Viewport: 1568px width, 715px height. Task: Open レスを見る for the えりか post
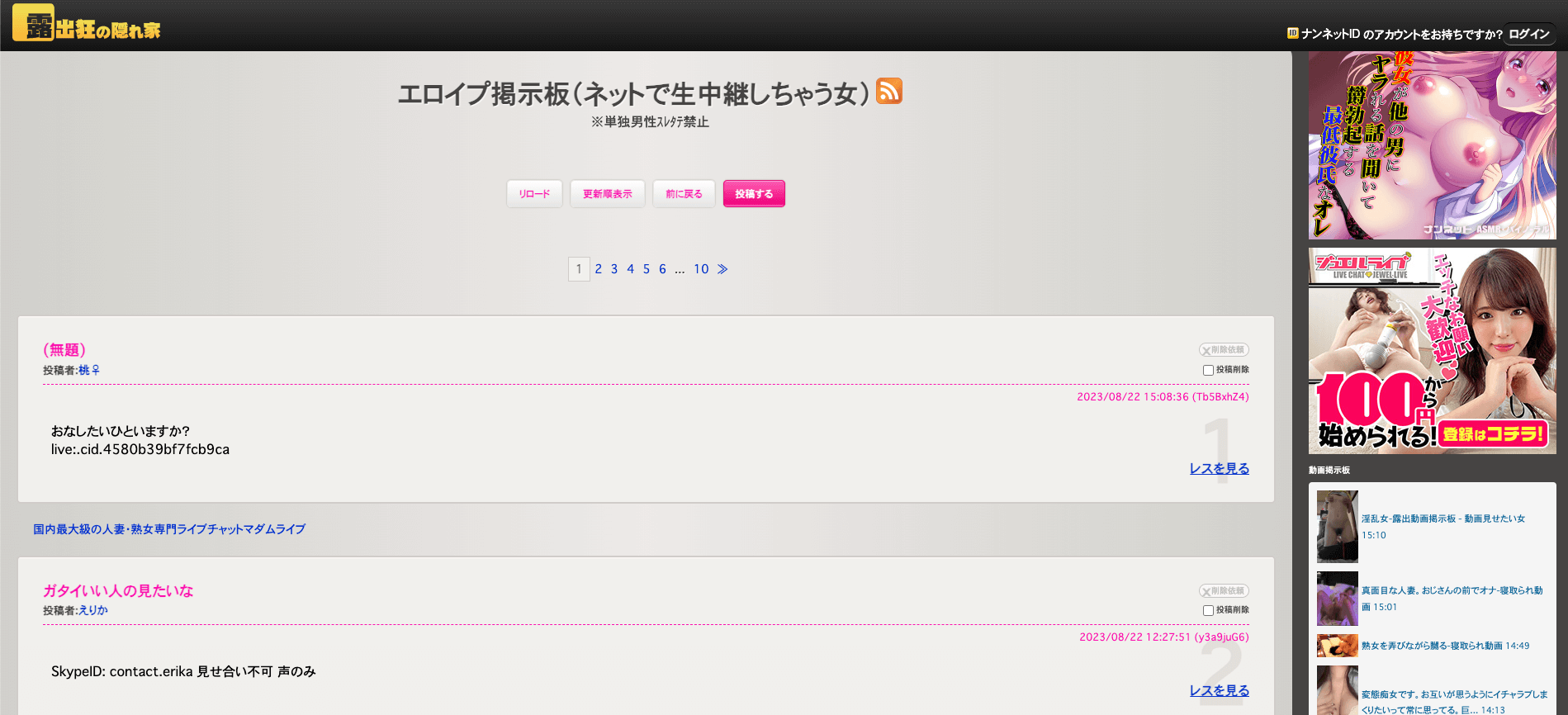[x=1220, y=691]
